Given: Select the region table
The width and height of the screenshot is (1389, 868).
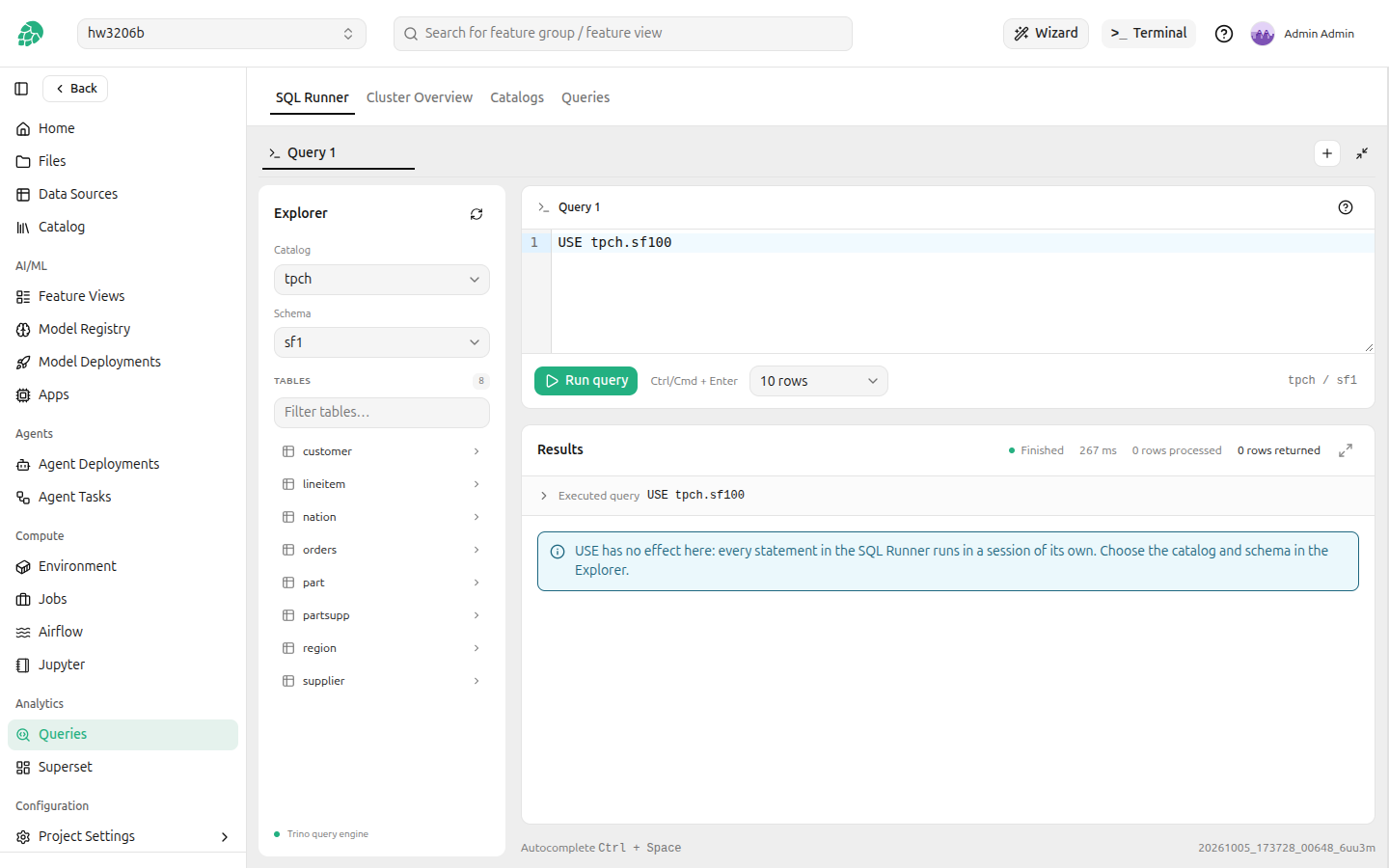Looking at the screenshot, I should point(382,648).
